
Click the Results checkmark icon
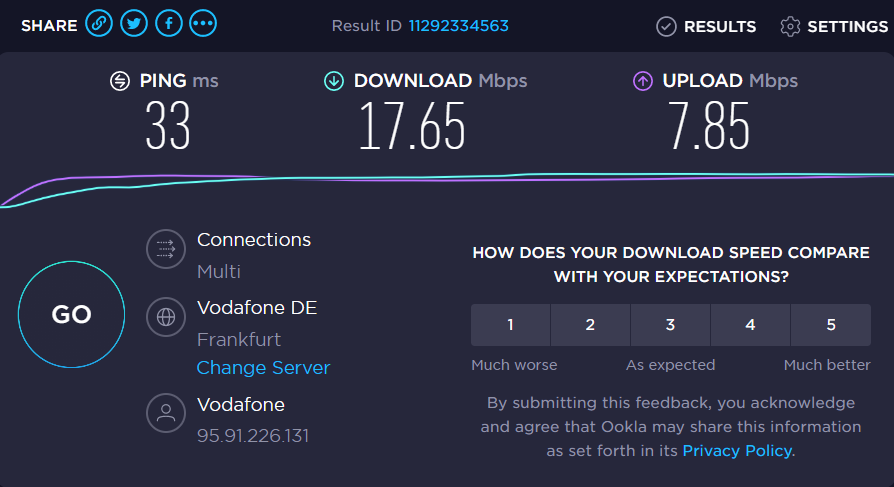[666, 26]
